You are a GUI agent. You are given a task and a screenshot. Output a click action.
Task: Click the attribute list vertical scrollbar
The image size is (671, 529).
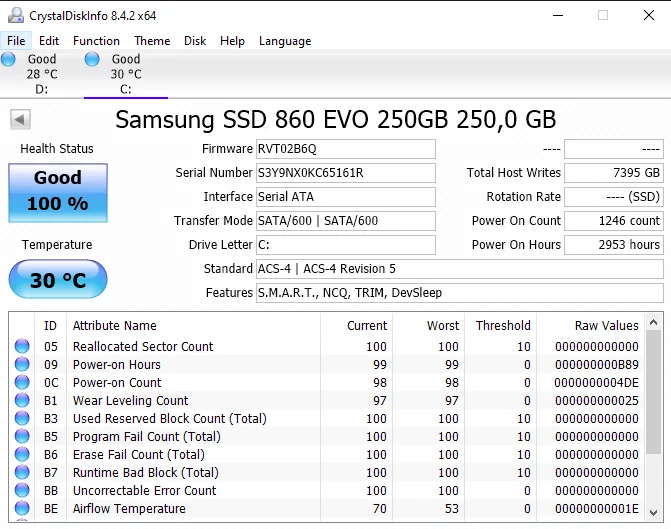tap(653, 400)
